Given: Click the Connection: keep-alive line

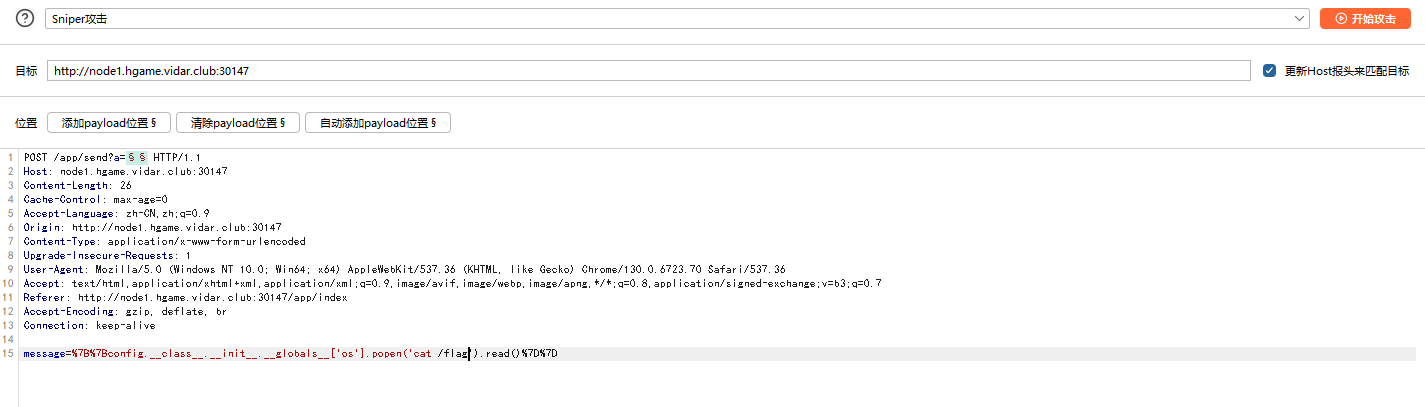Looking at the screenshot, I should click(x=89, y=326).
